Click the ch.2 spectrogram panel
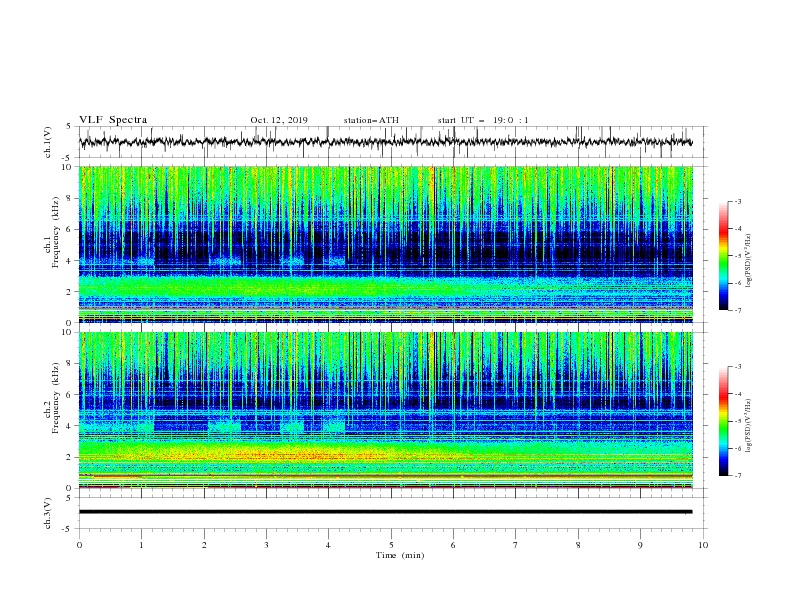Viewport: 792px width, 612px height. tap(386, 410)
